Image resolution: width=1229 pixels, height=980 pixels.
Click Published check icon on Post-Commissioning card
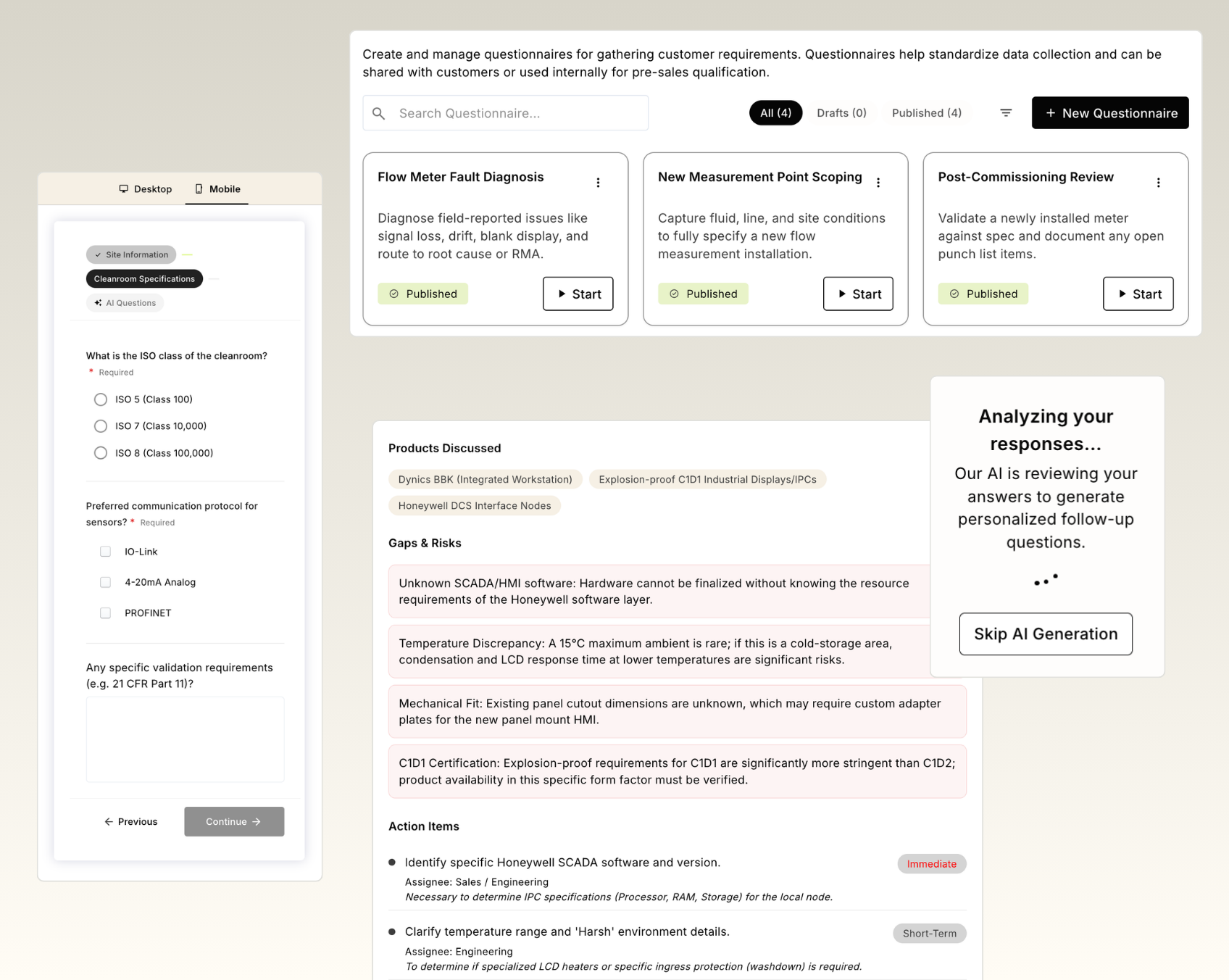tap(954, 294)
